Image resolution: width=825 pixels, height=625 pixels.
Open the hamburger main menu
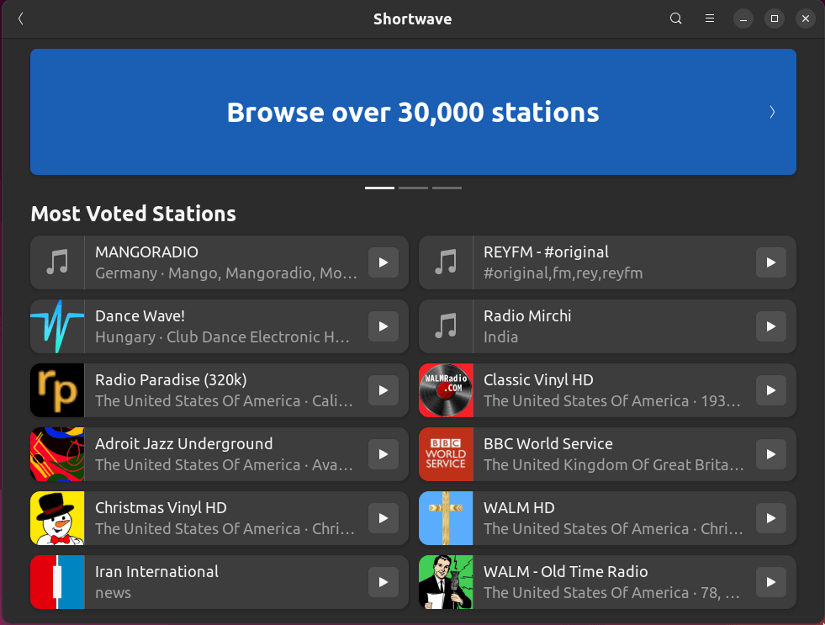pos(709,19)
